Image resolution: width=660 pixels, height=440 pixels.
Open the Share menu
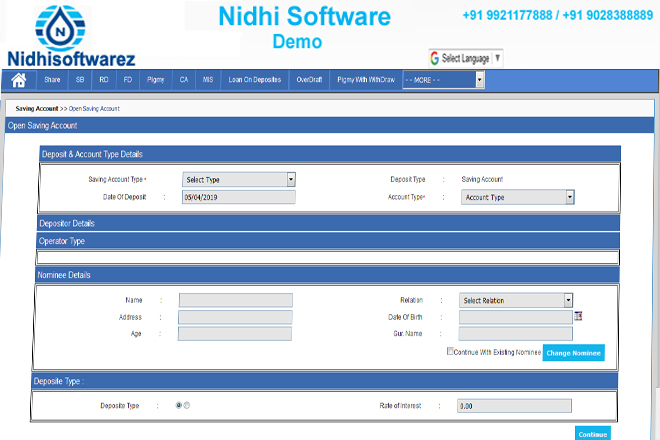52,80
